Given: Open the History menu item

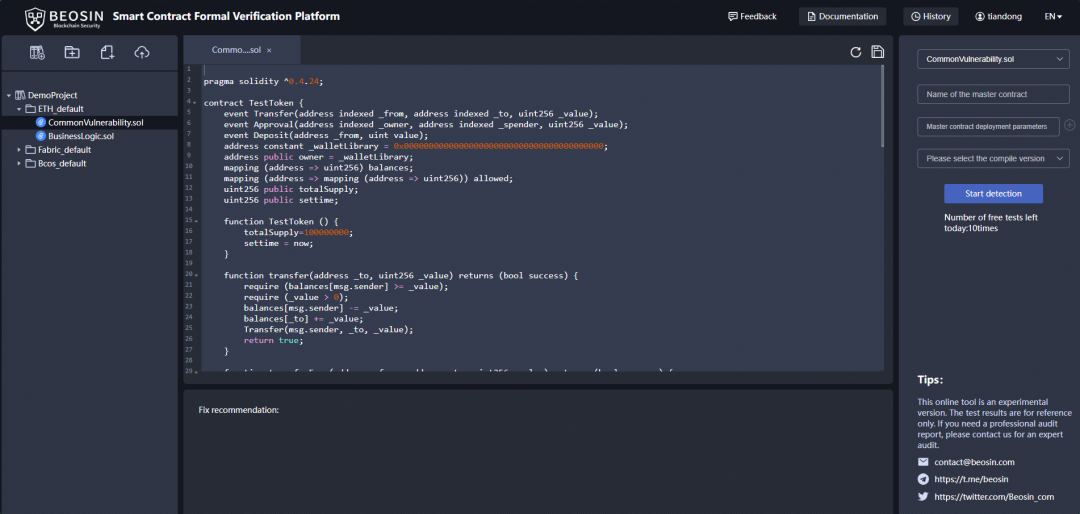Looking at the screenshot, I should tap(930, 17).
